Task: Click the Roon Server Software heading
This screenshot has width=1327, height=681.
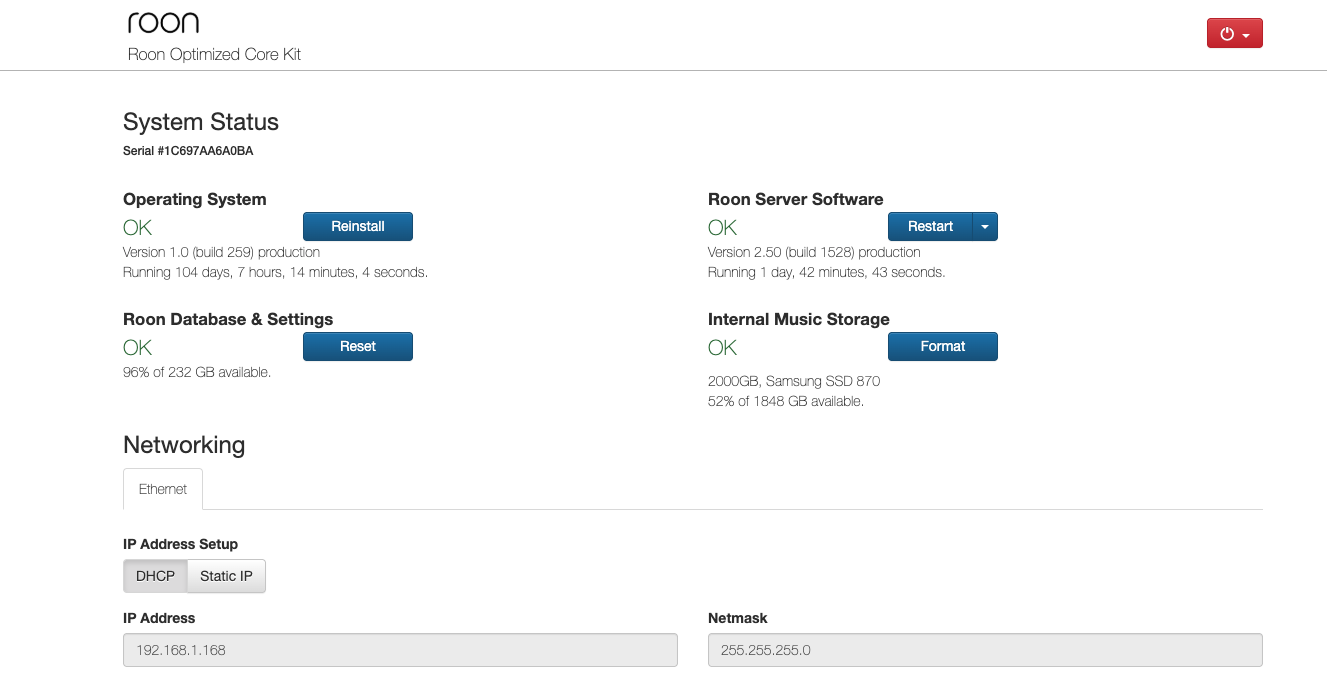Action: (796, 199)
